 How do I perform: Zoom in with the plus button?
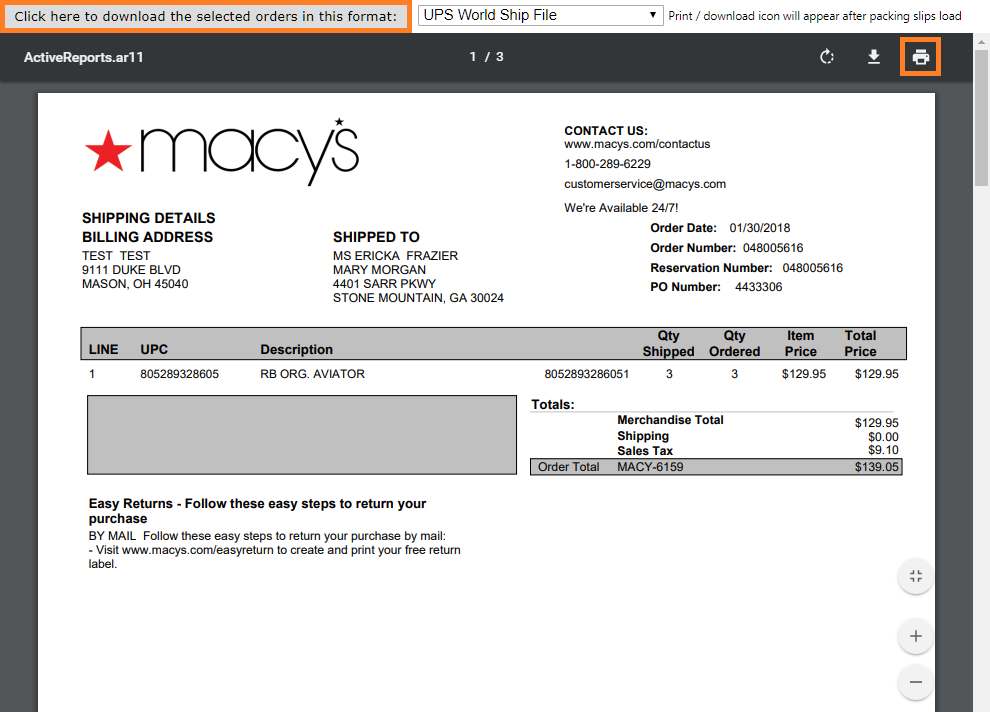tap(915, 636)
